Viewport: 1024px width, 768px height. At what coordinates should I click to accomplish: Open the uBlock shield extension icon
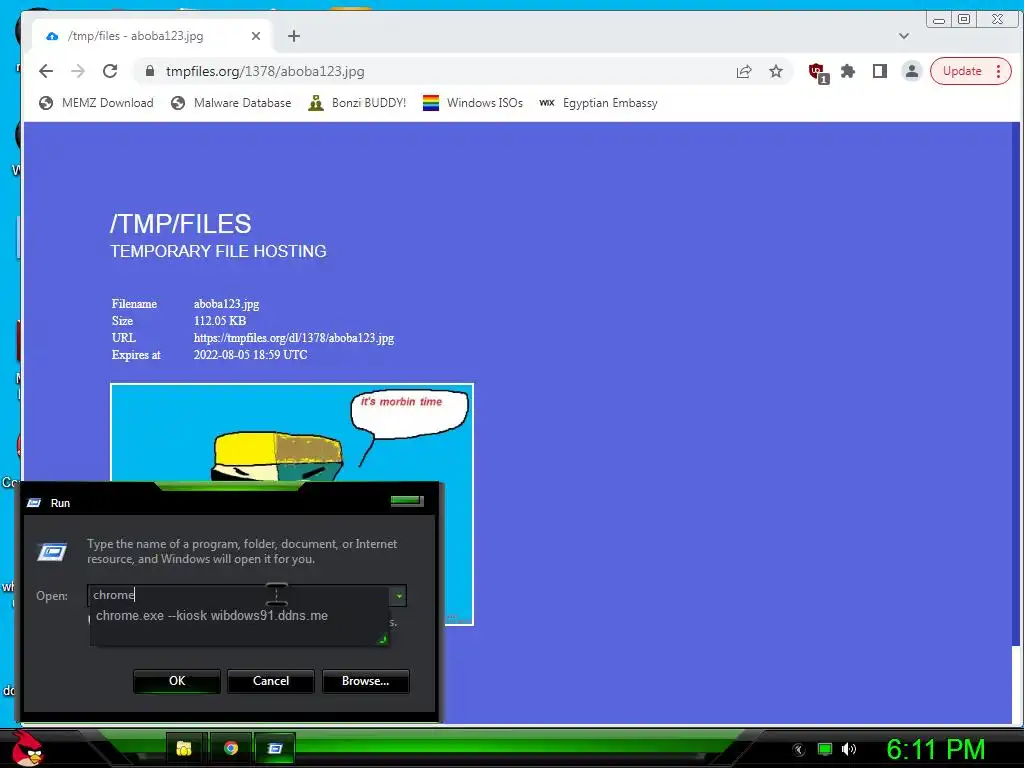click(818, 72)
